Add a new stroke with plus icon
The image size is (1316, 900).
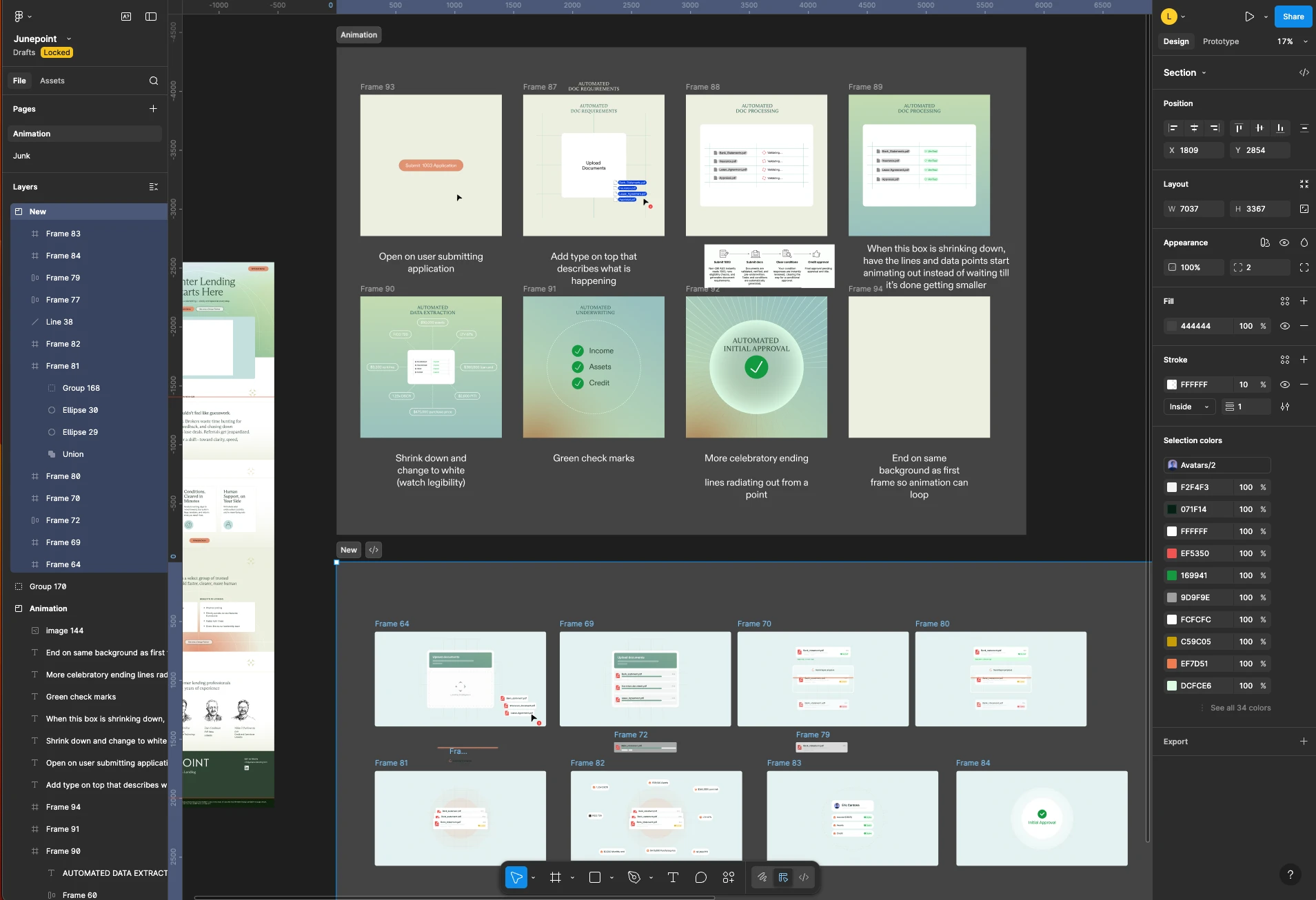coord(1304,360)
